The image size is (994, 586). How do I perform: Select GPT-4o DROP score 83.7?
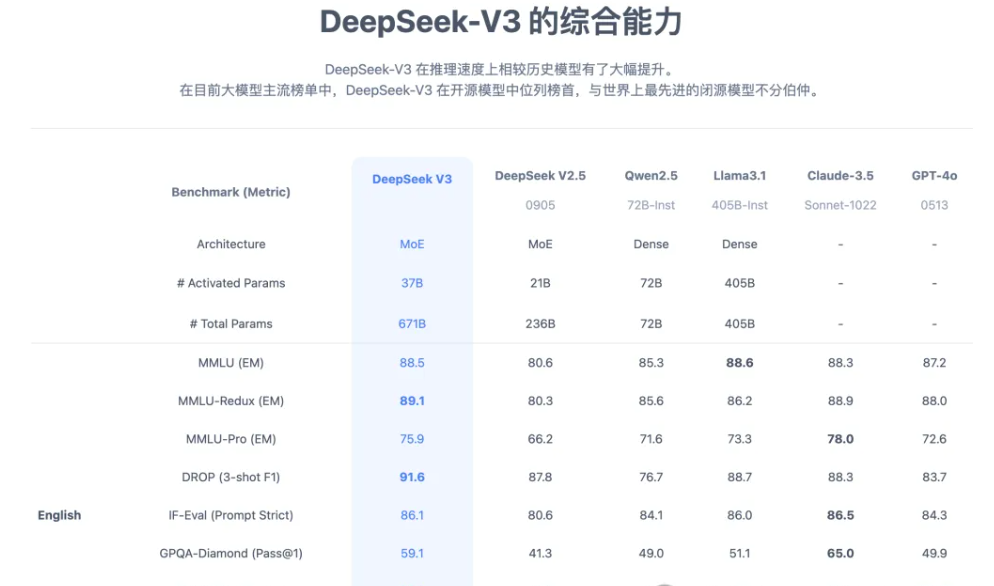pos(934,477)
